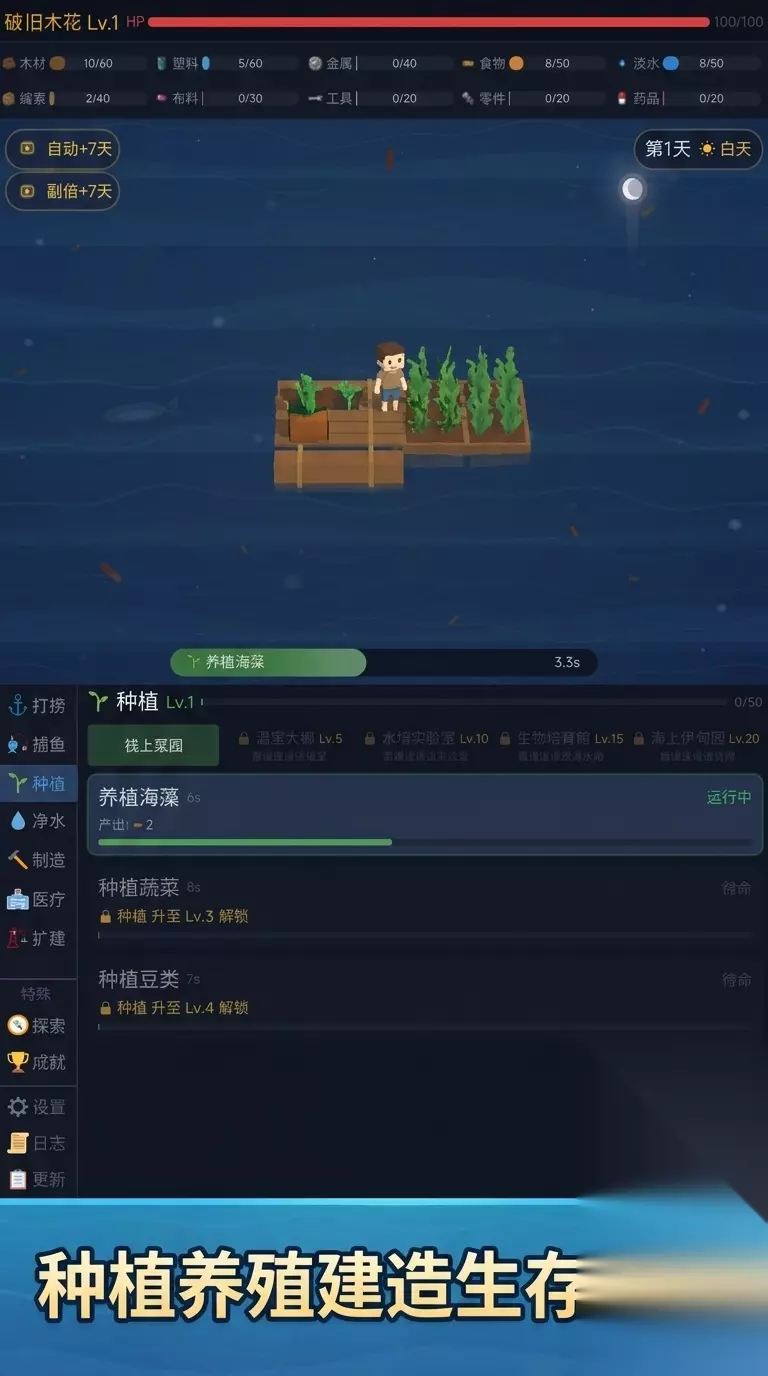Open the 更新 updates clipboard item
The height and width of the screenshot is (1376, 768).
point(38,1180)
